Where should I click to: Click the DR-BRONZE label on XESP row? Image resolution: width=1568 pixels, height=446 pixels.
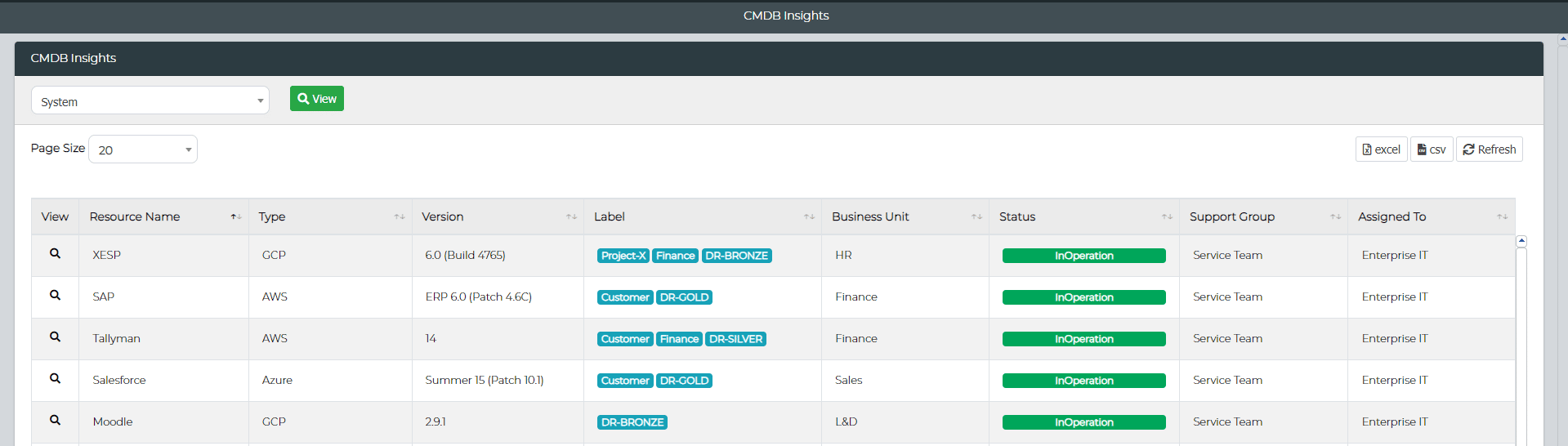[x=736, y=256]
